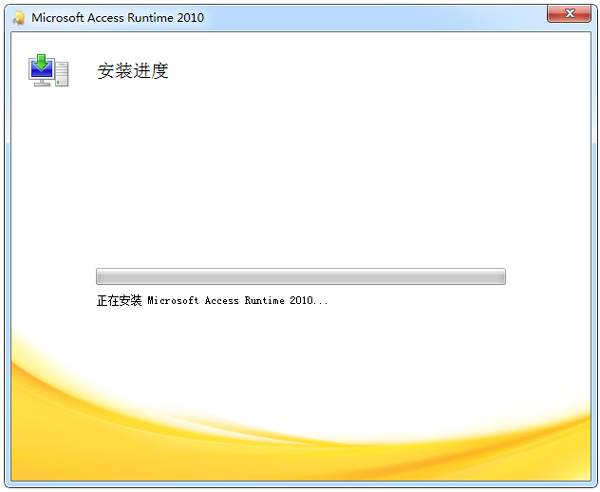This screenshot has height=492, width=600.
Task: Click the 正在安装 Microsoft Access Runtime 2010 status text
Action: coord(212,300)
